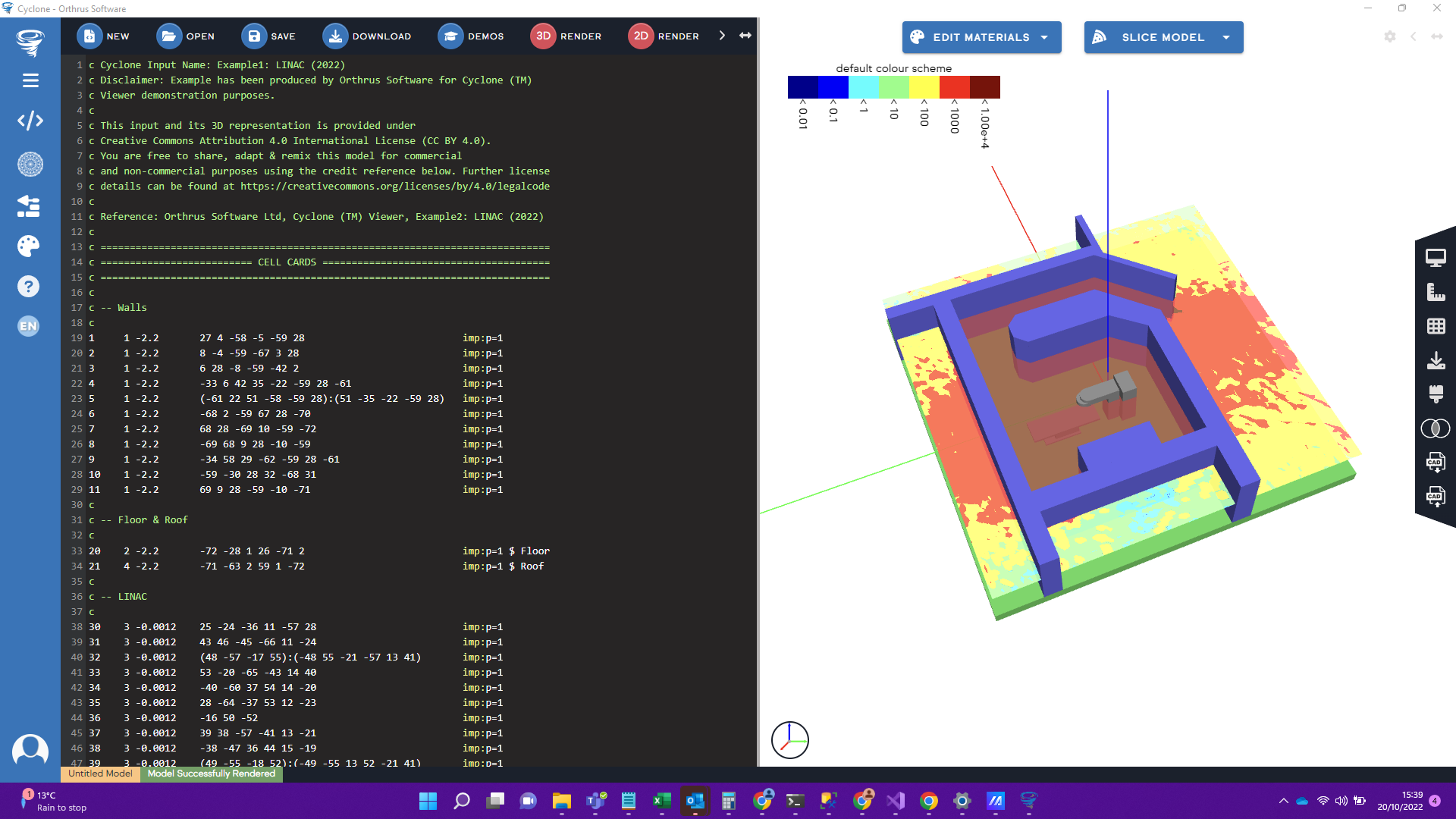Screen dimensions: 1456x819
Task: Click the CAD export icon
Action: pos(1436,462)
